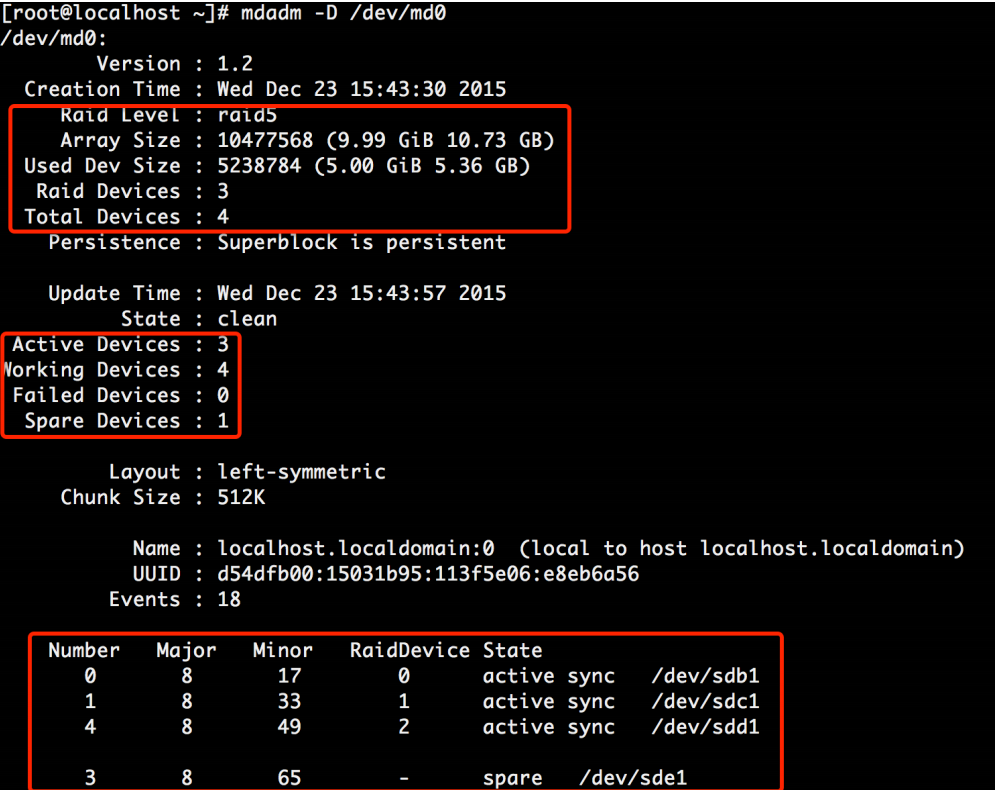Image resolution: width=1002 pixels, height=790 pixels.
Task: Click the raid5 value in Raid Level
Action: [x=247, y=115]
